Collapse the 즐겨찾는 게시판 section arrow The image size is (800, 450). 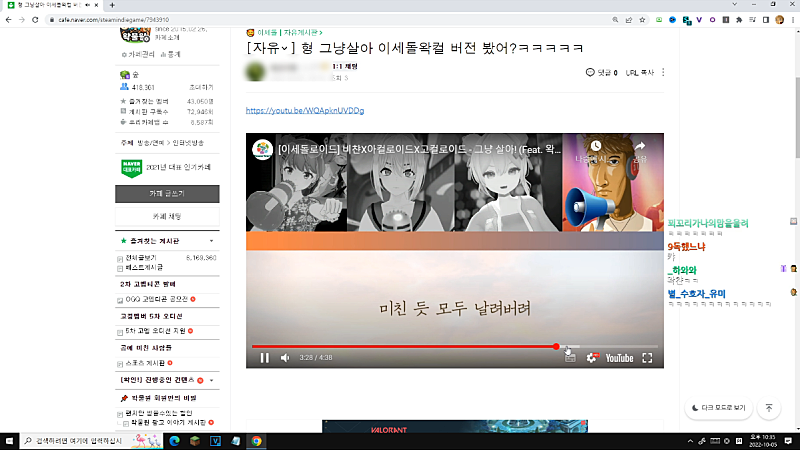pyautogui.click(x=211, y=241)
